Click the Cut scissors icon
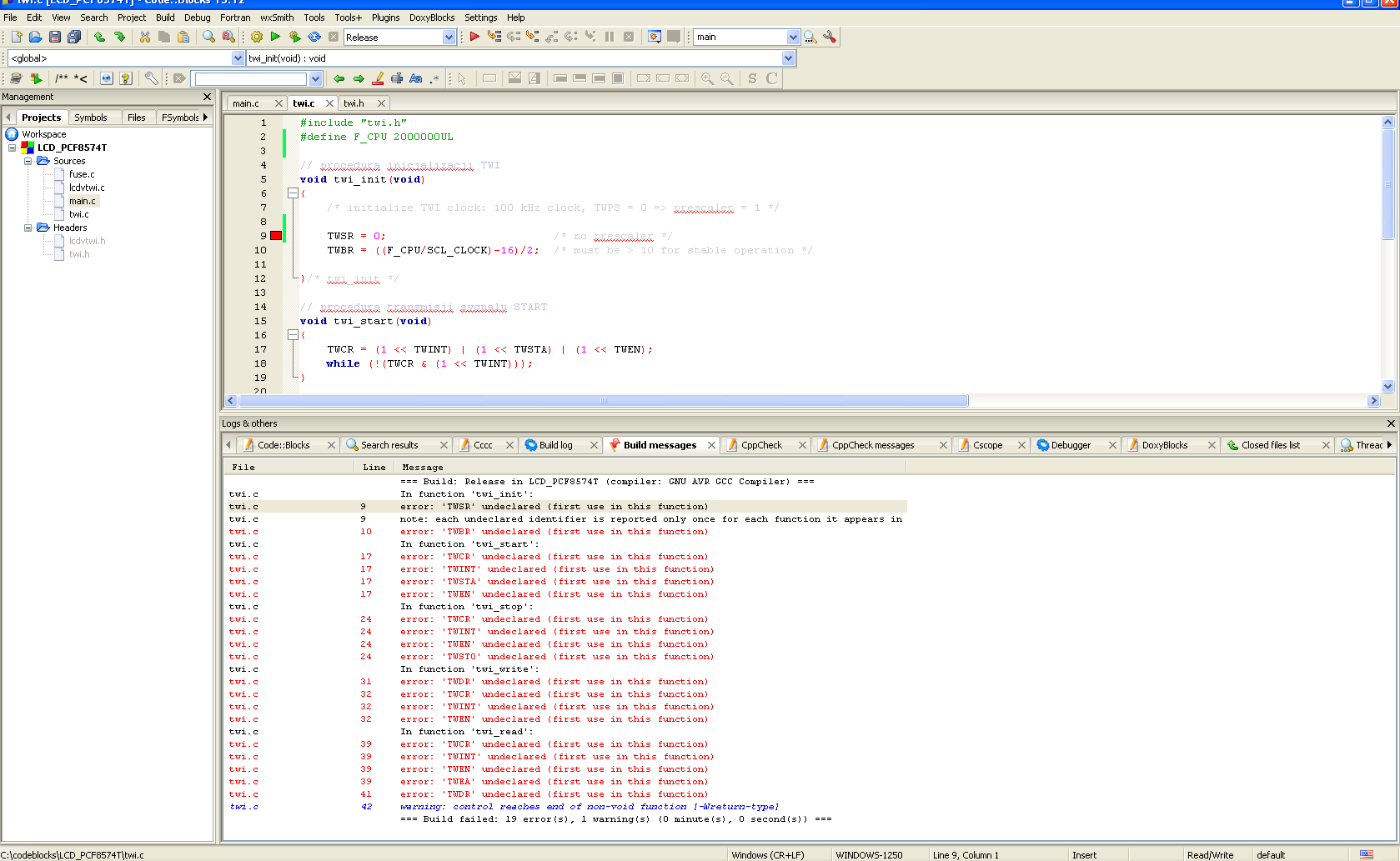The width and height of the screenshot is (1400, 861). 145,37
